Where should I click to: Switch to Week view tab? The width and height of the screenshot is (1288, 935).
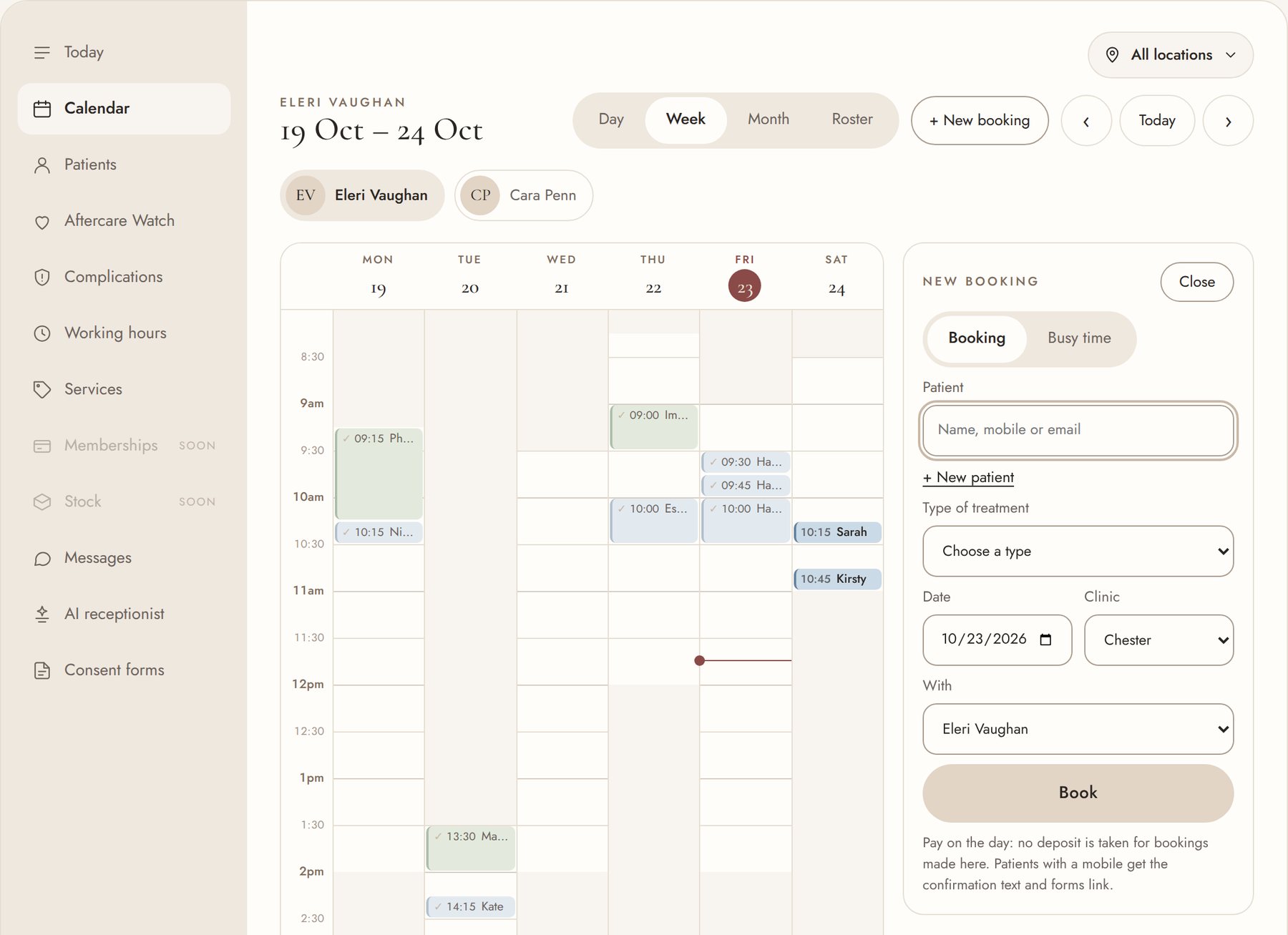(x=686, y=120)
